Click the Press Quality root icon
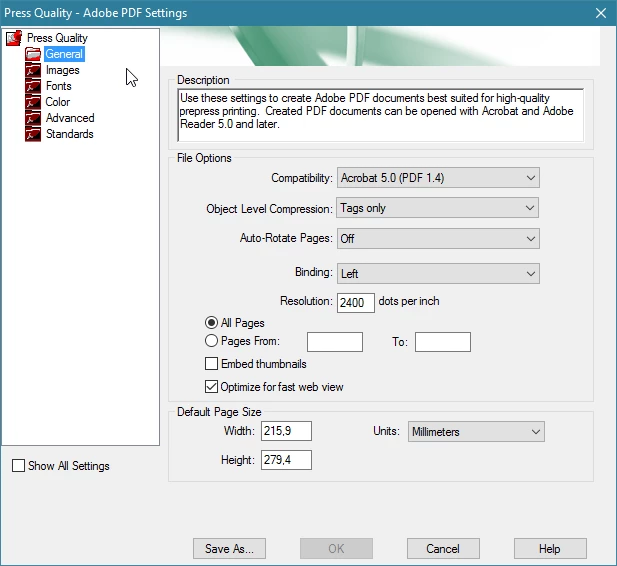 [x=14, y=38]
